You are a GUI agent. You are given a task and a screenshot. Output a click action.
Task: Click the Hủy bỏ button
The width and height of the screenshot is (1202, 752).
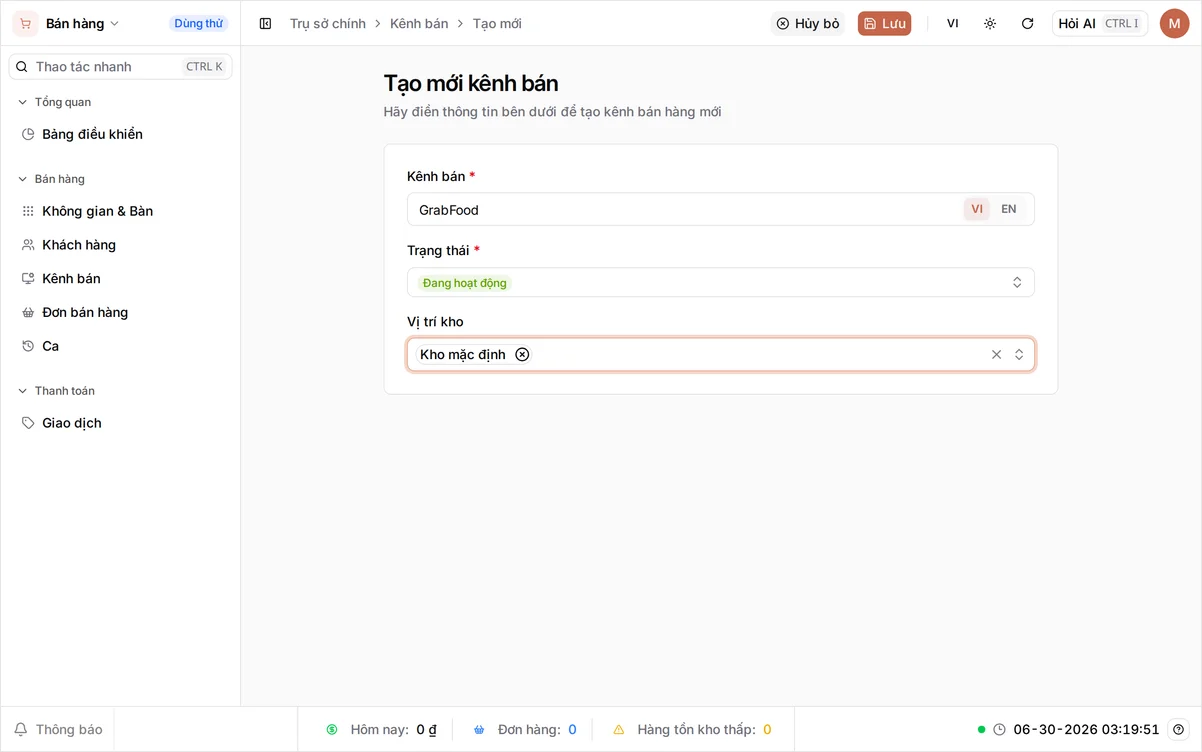coord(808,23)
